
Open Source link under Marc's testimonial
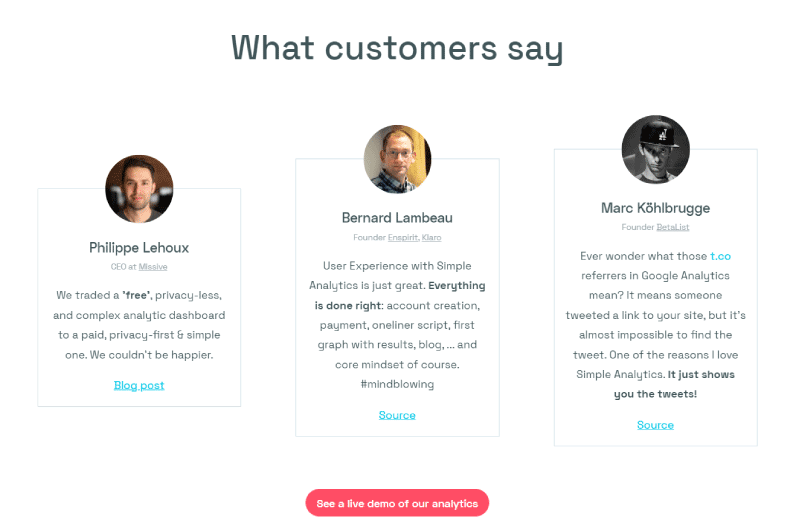tap(656, 425)
